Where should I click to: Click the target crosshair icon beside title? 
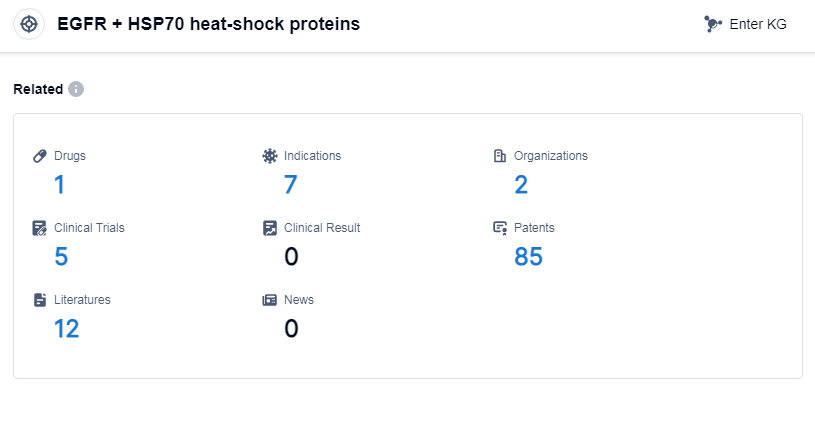(29, 24)
